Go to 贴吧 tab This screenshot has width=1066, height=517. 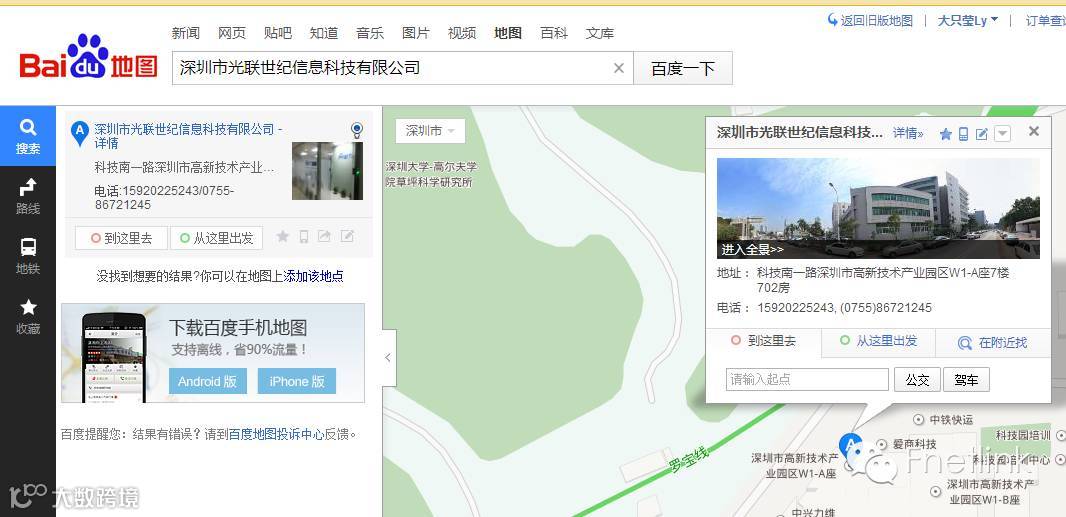point(277,33)
